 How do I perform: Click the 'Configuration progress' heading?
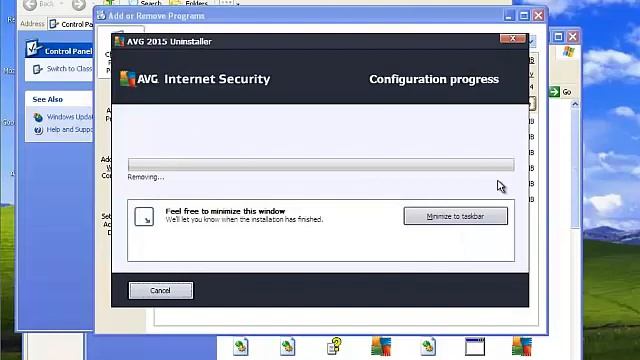[434, 79]
